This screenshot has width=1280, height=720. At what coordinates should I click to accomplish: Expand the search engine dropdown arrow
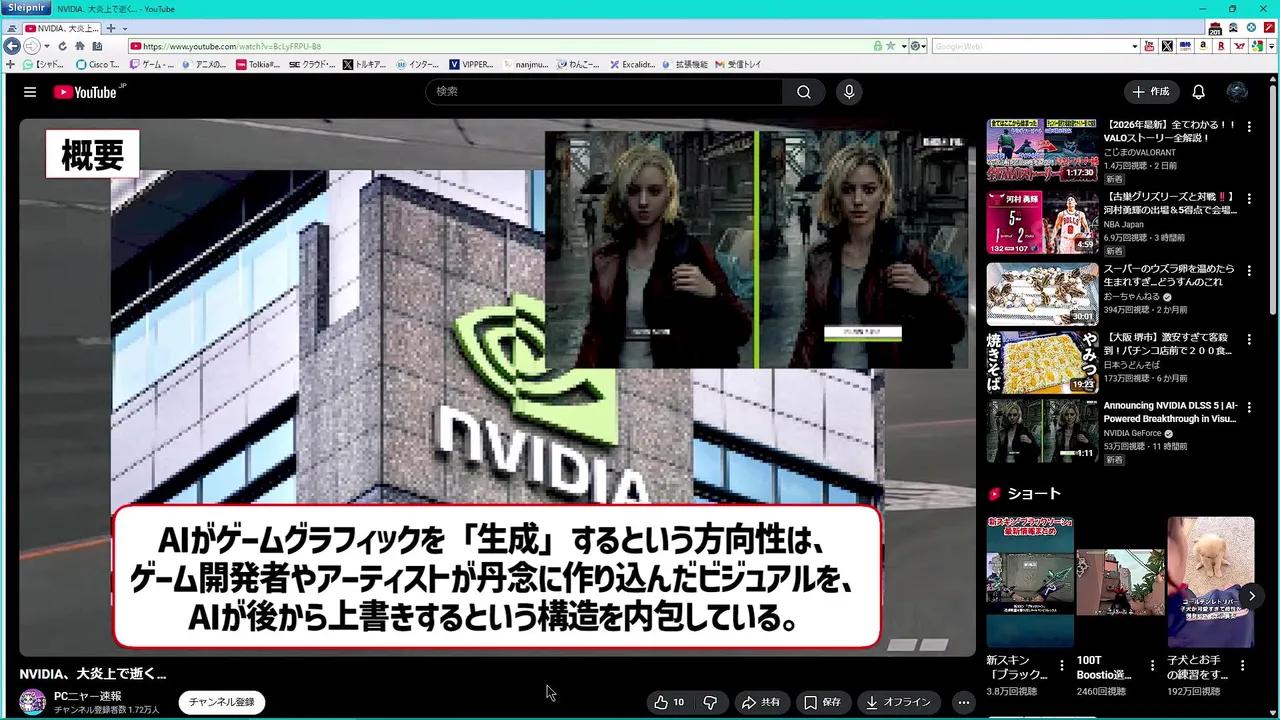coord(1135,46)
